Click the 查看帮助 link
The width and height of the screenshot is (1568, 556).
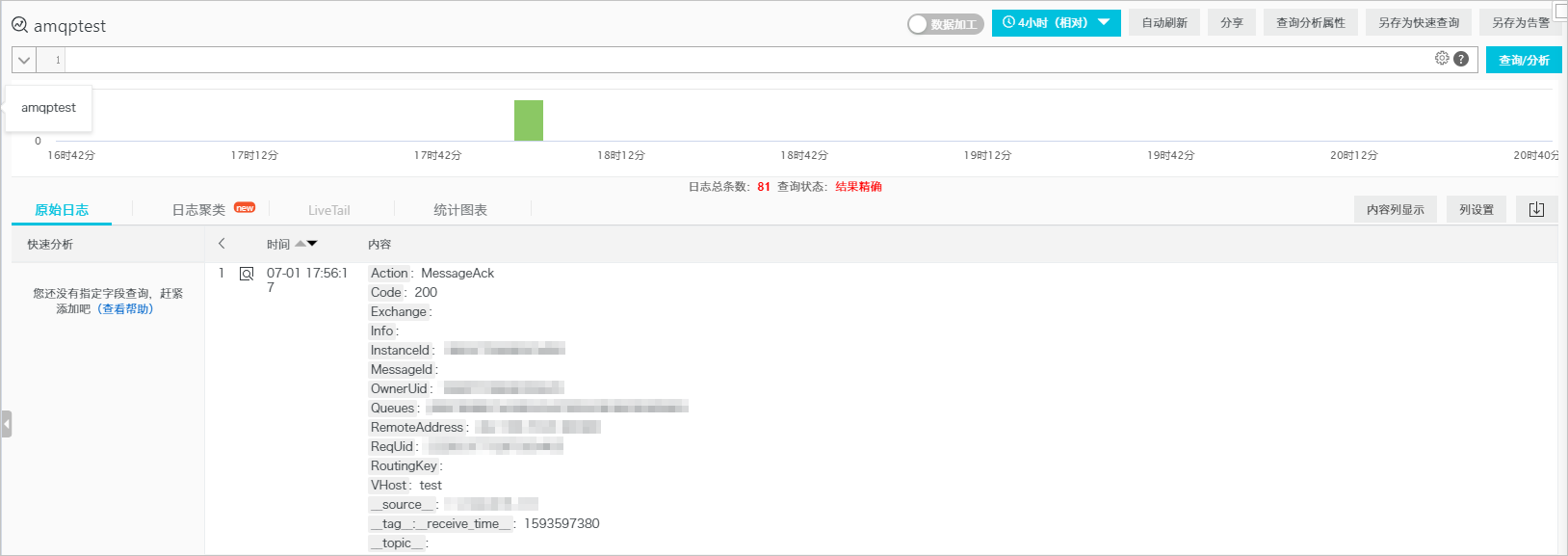[125, 309]
